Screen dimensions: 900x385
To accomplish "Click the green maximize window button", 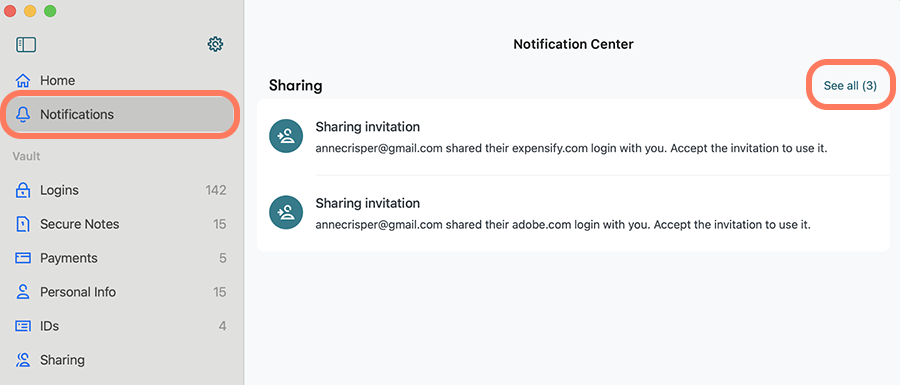I will click(x=51, y=11).
